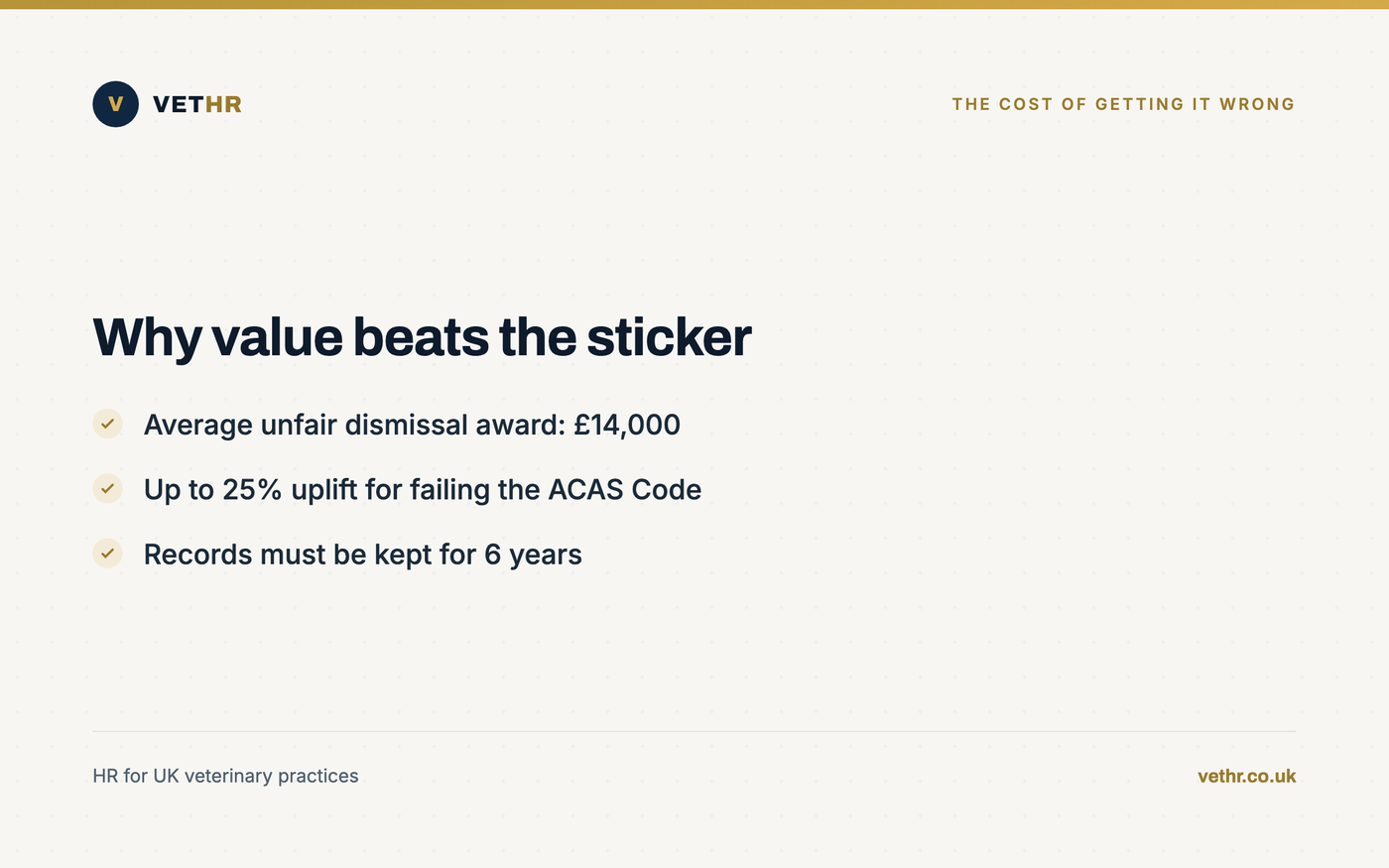Select the 'Why value beats the sticker' heading
The height and width of the screenshot is (868, 1389).
(422, 337)
